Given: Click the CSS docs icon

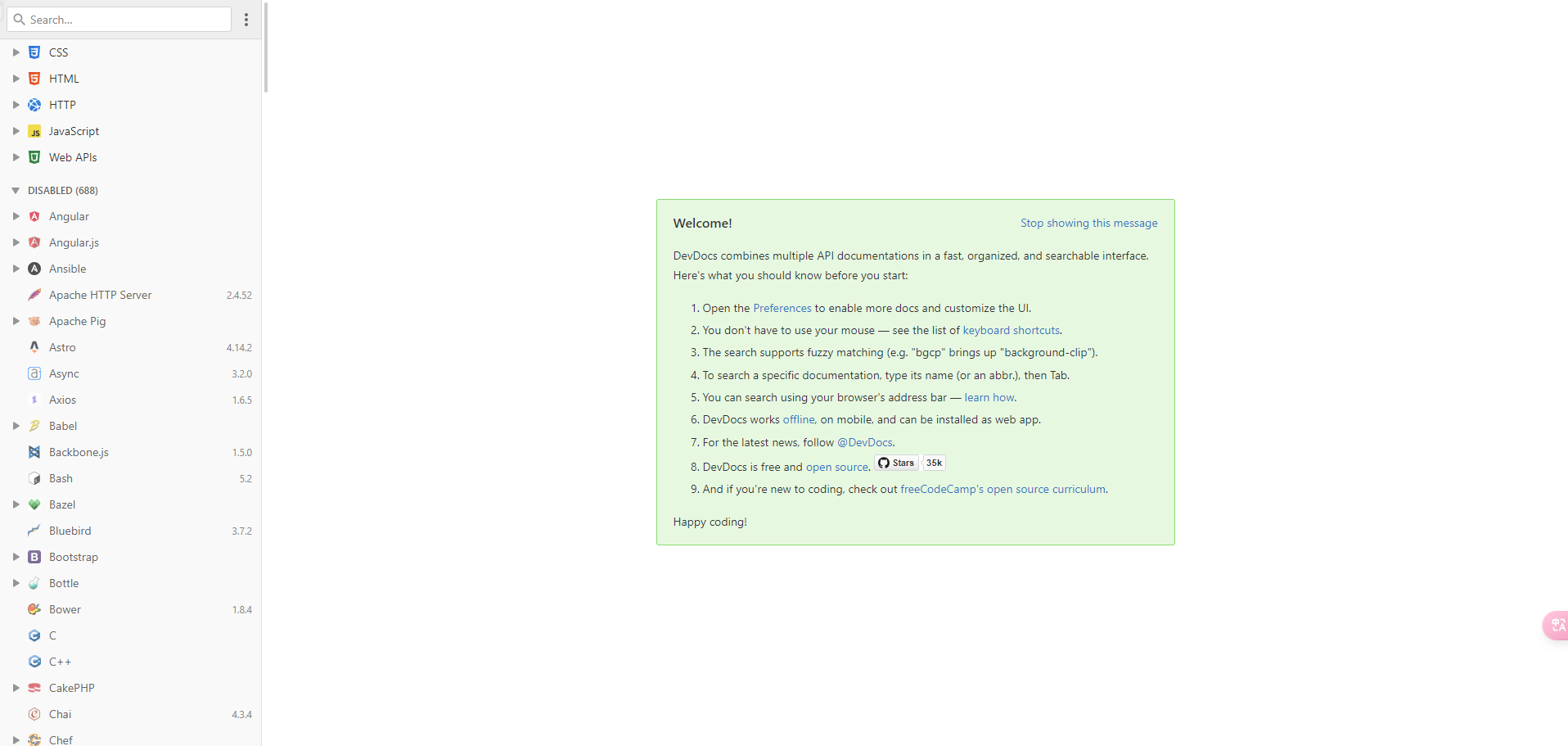Looking at the screenshot, I should (x=34, y=52).
